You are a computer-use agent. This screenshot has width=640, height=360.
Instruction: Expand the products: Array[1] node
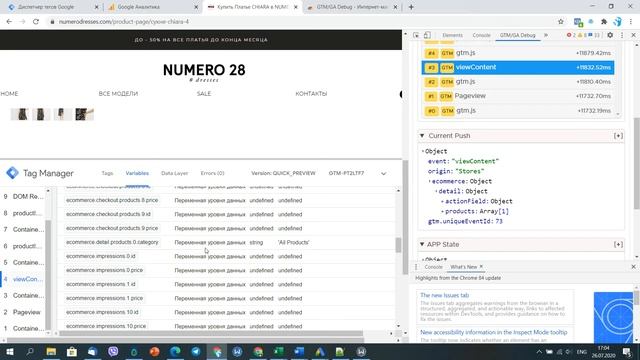point(476,211)
